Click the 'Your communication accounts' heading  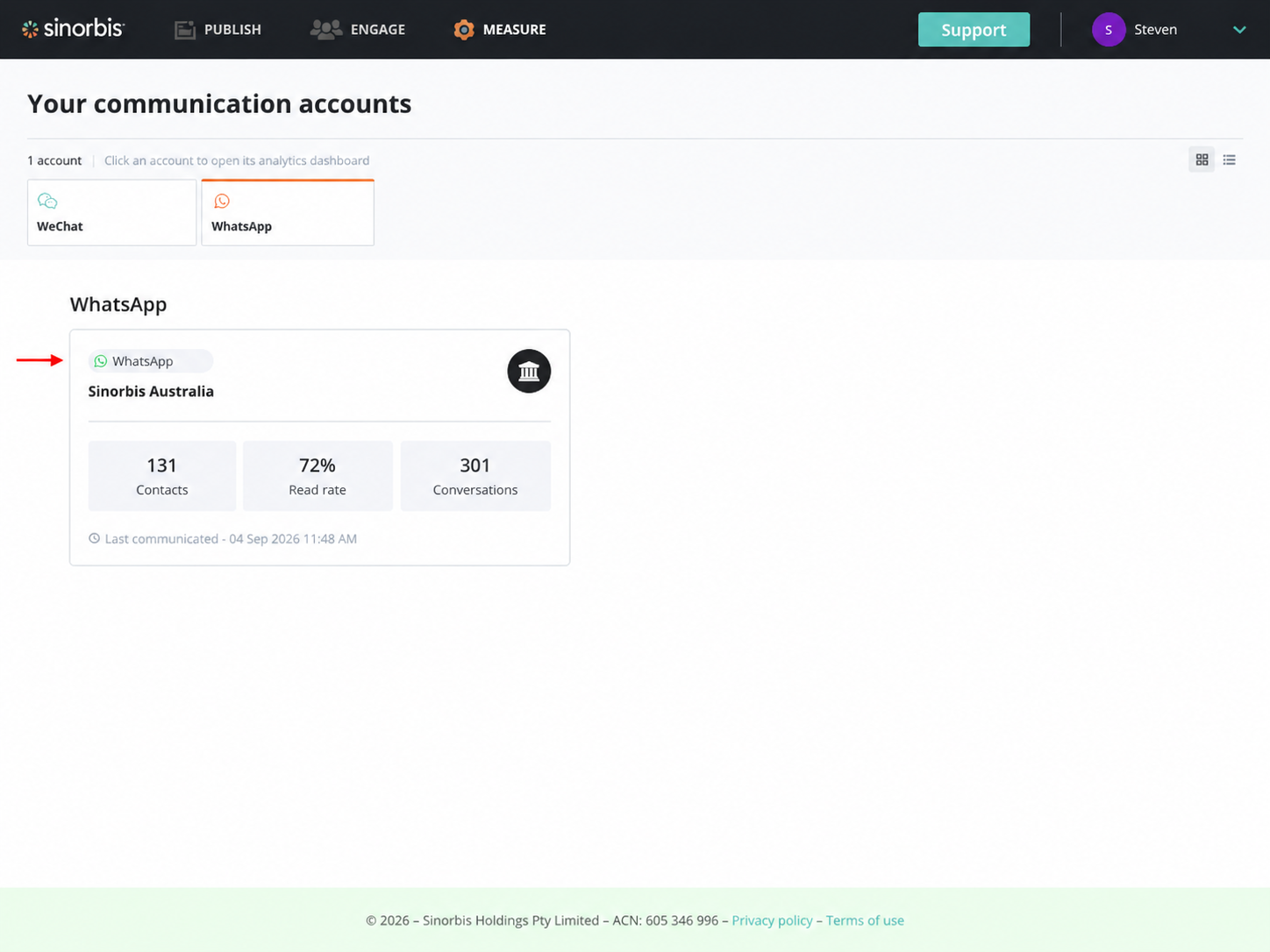(x=219, y=103)
